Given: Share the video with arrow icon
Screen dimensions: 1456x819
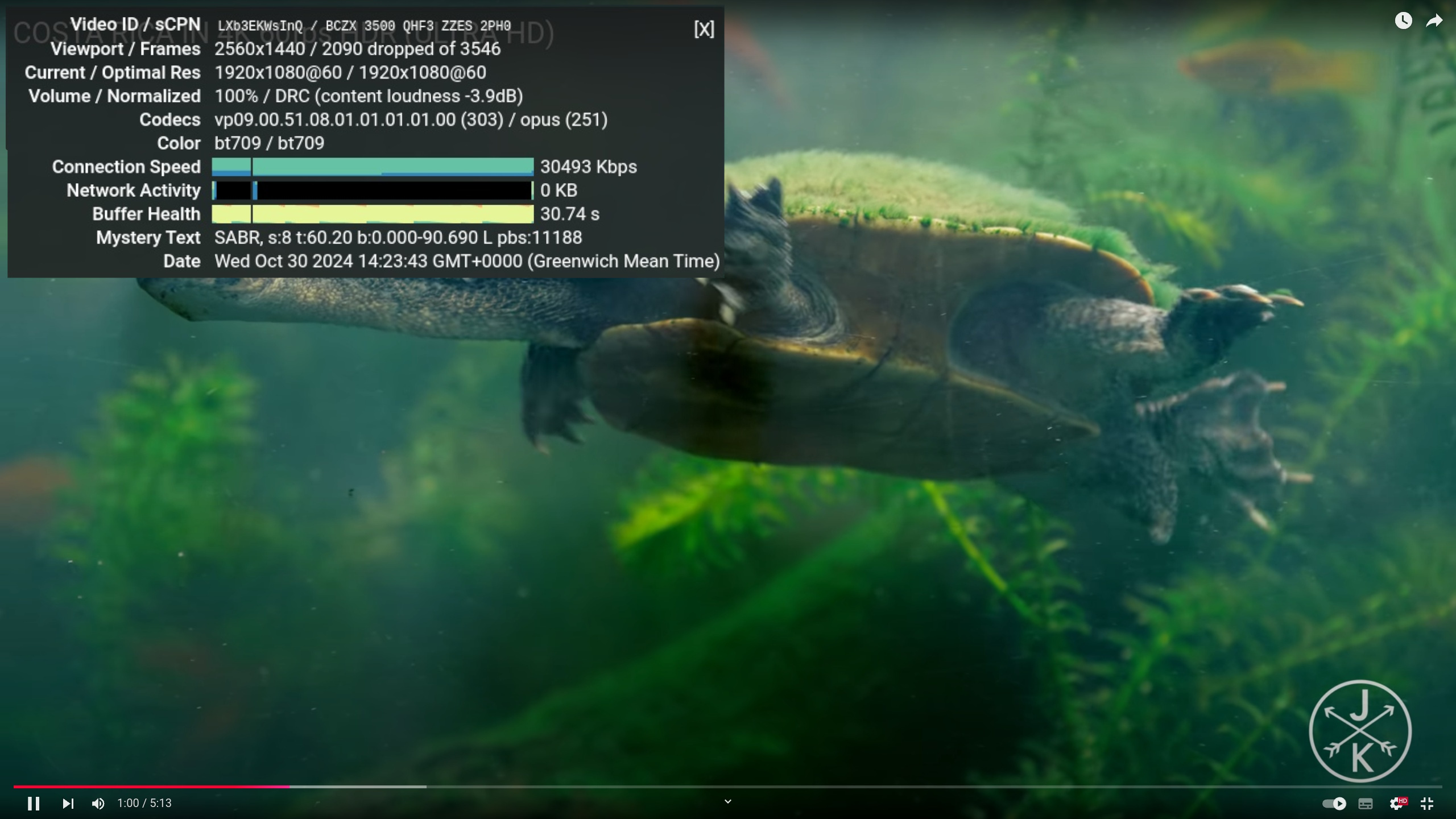Looking at the screenshot, I should (x=1434, y=20).
